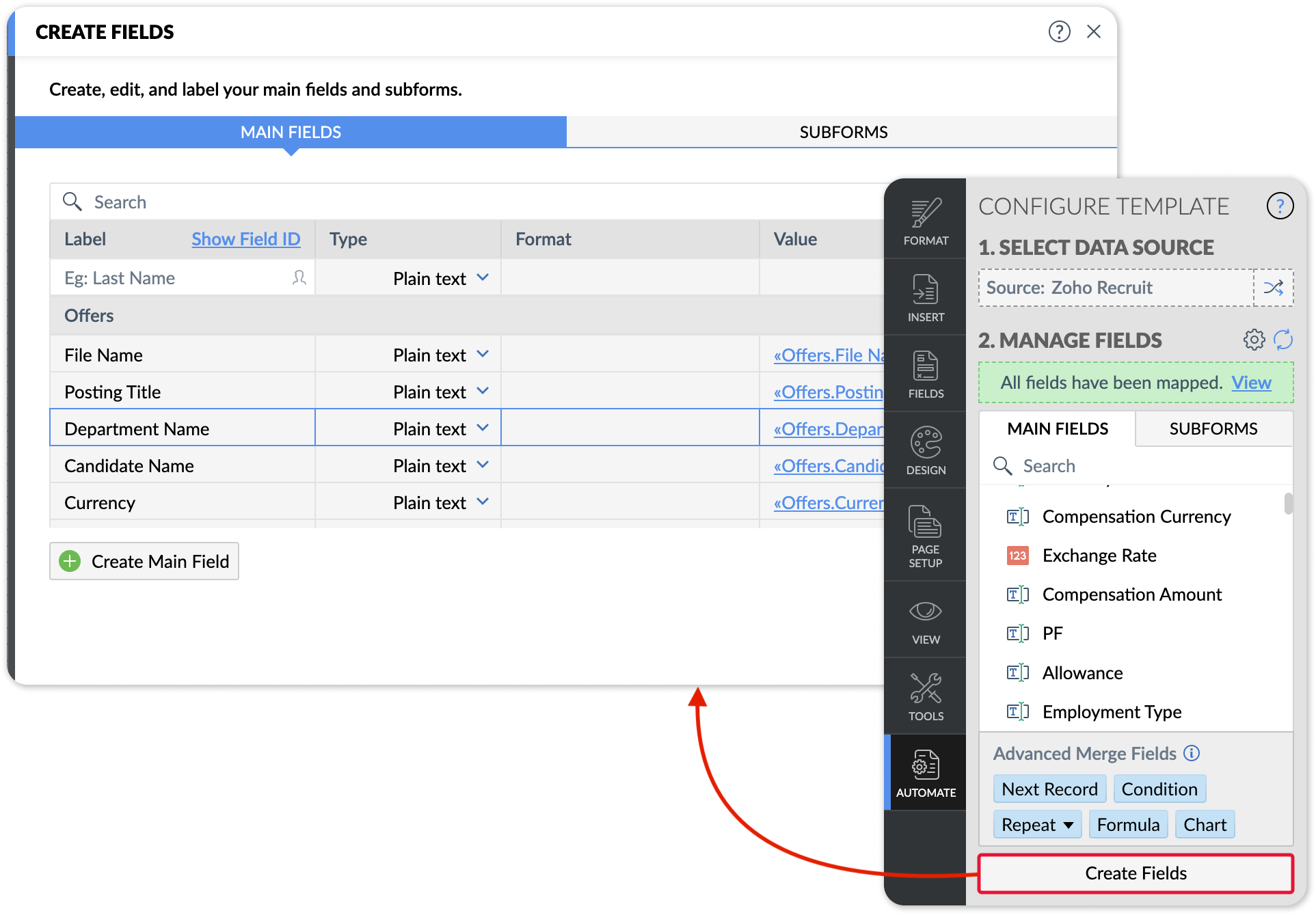Image resolution: width=1316 pixels, height=915 pixels.
Task: Select SUBFORMS tab in Configure Template
Action: (x=1213, y=428)
